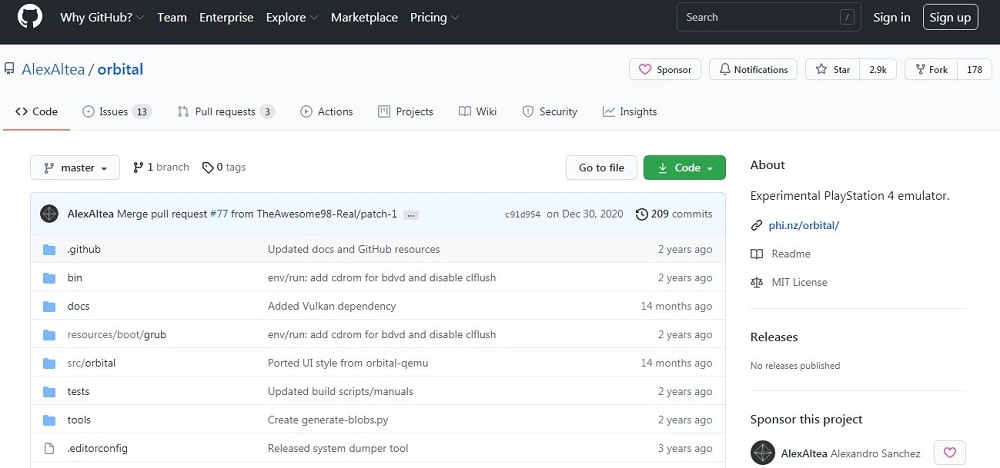Image resolution: width=1000 pixels, height=468 pixels.
Task: Open commit 'Create generate-blobs.py'
Action: 328,420
